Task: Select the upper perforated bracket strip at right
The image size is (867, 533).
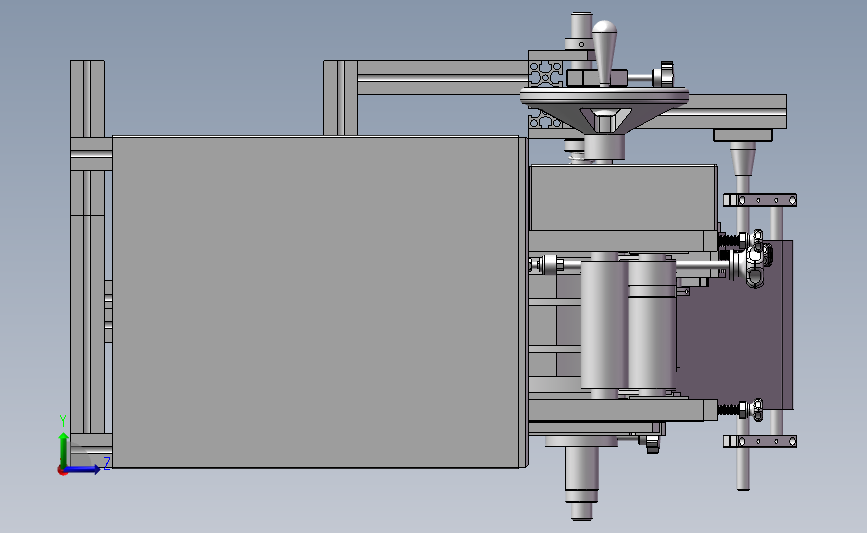Action: coord(760,200)
